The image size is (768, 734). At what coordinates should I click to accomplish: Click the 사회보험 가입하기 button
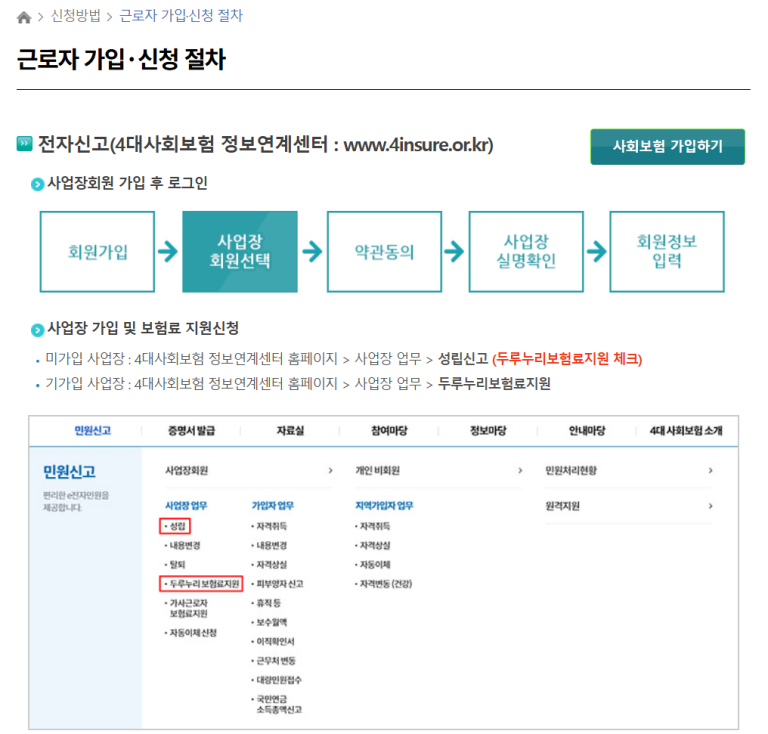click(668, 146)
